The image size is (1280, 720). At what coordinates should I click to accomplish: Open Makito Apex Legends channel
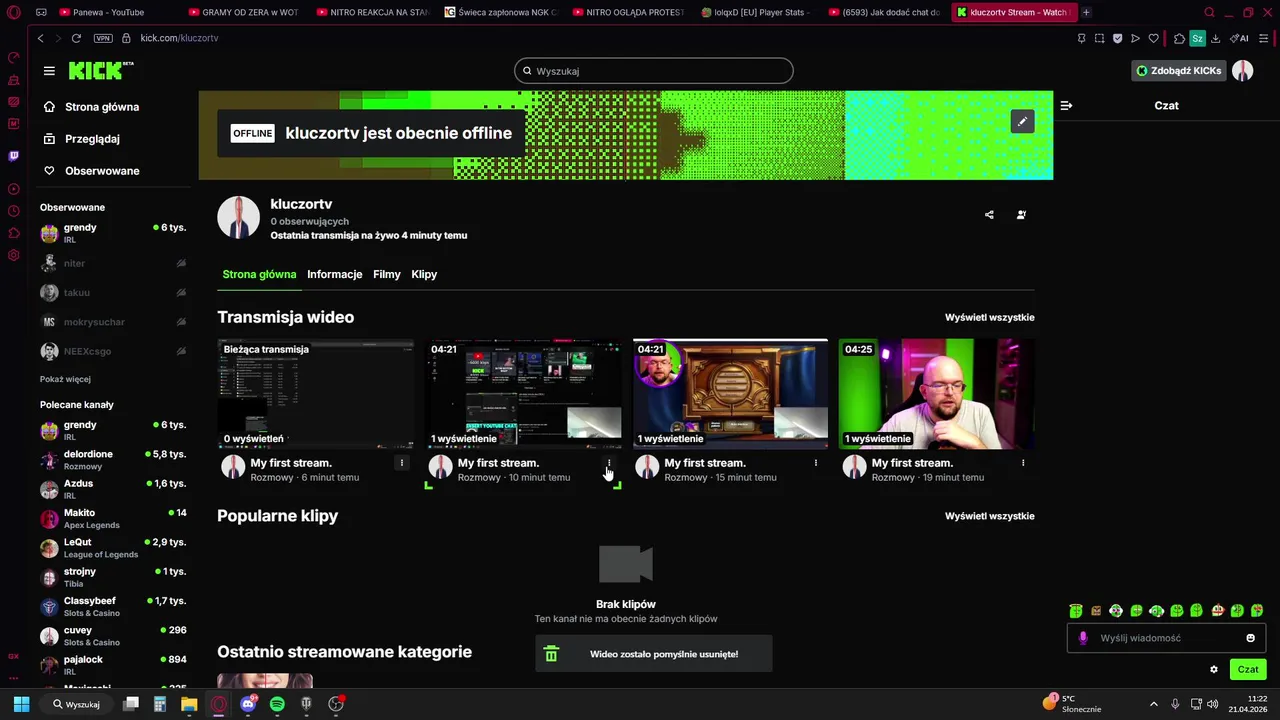pyautogui.click(x=113, y=519)
